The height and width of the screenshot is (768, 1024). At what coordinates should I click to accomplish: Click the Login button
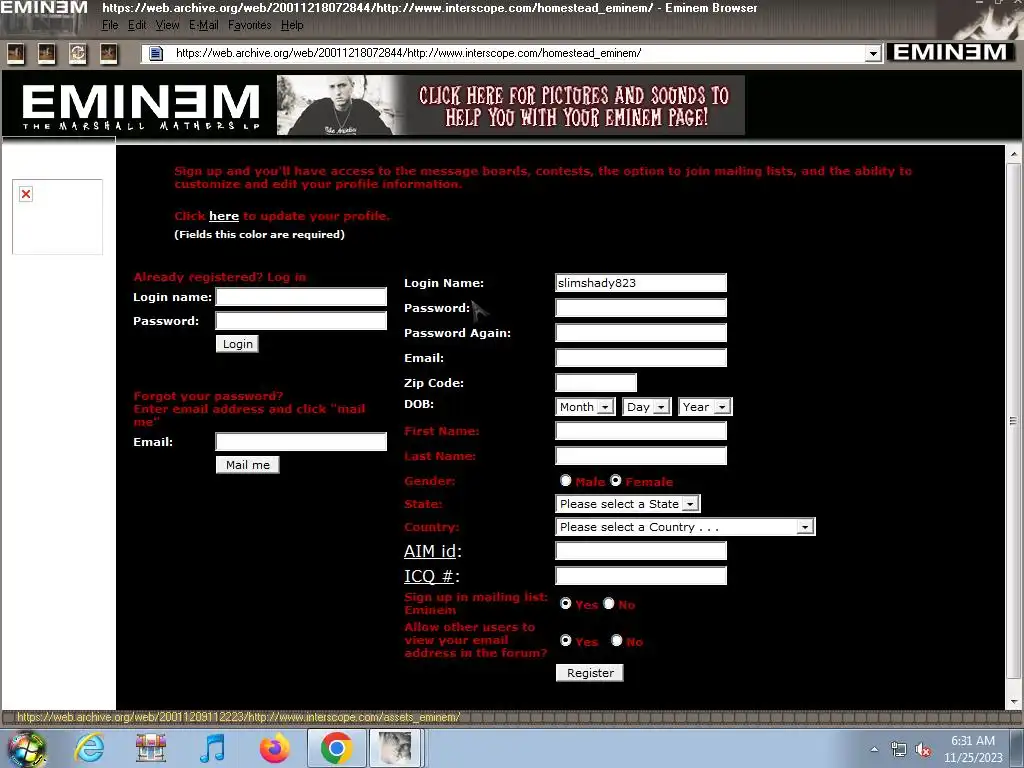tap(237, 344)
